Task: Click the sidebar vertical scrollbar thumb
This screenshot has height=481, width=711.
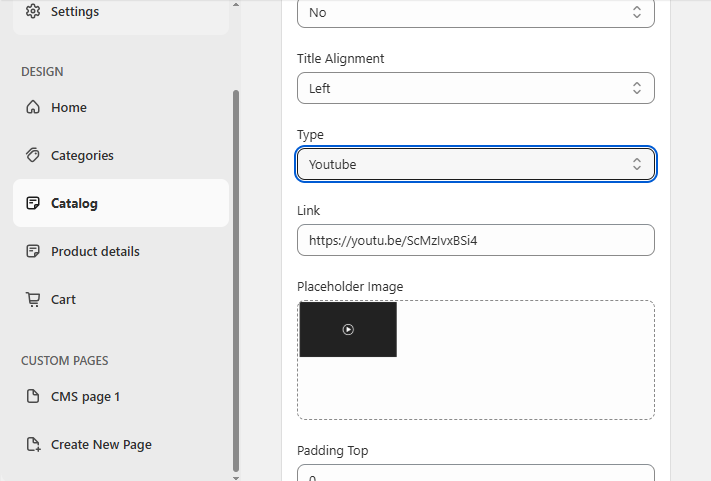Action: (236, 281)
